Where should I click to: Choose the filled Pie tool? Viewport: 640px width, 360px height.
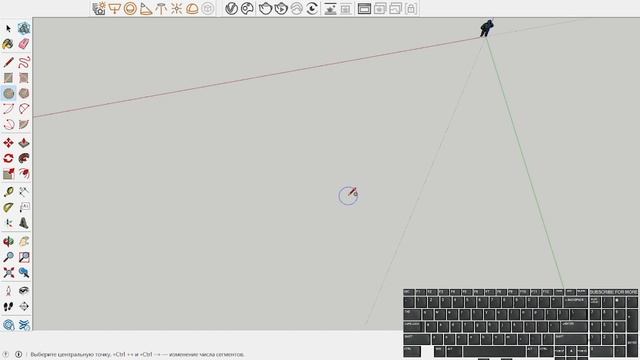24,124
